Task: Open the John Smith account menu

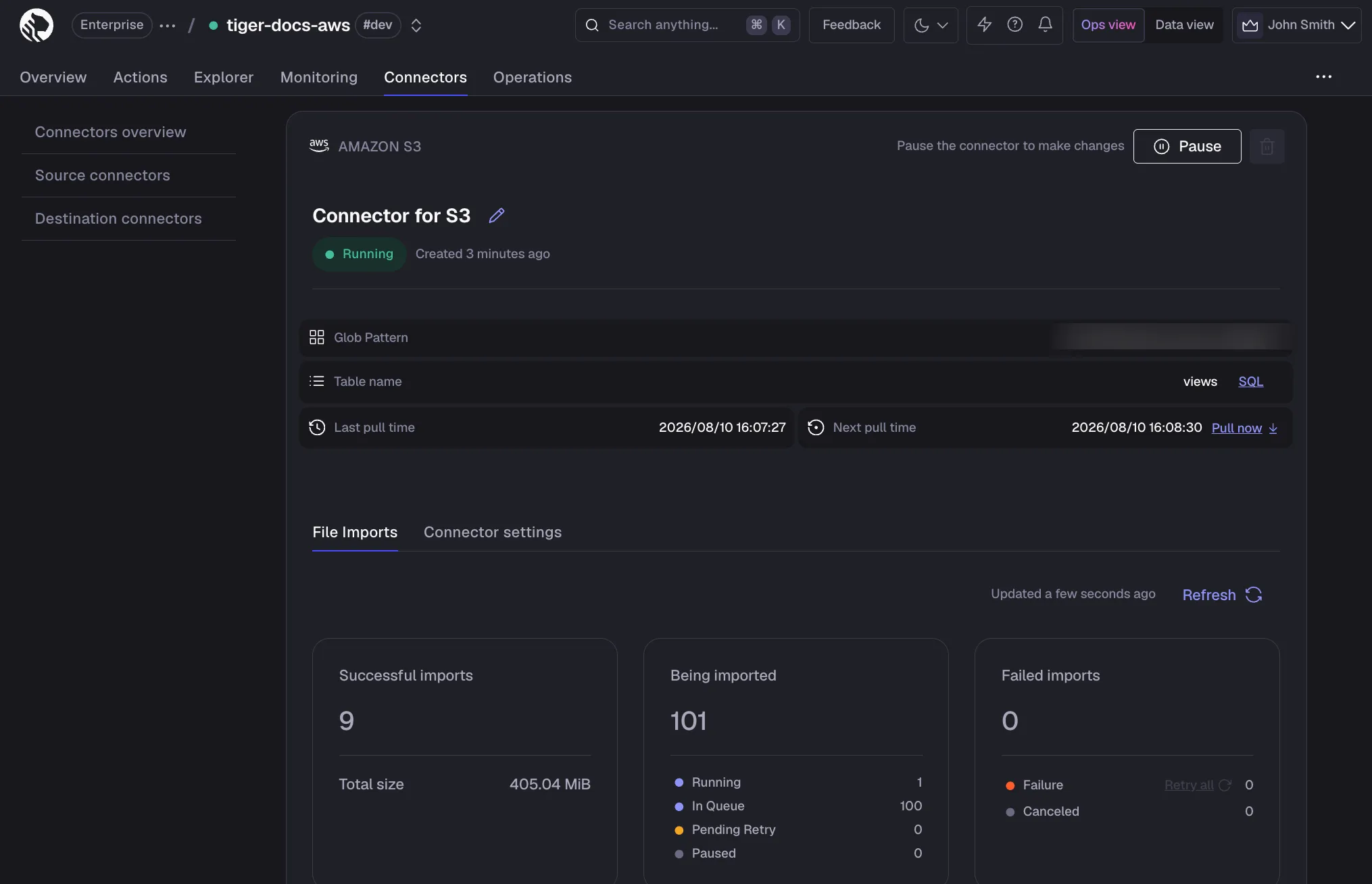Action: [x=1296, y=25]
